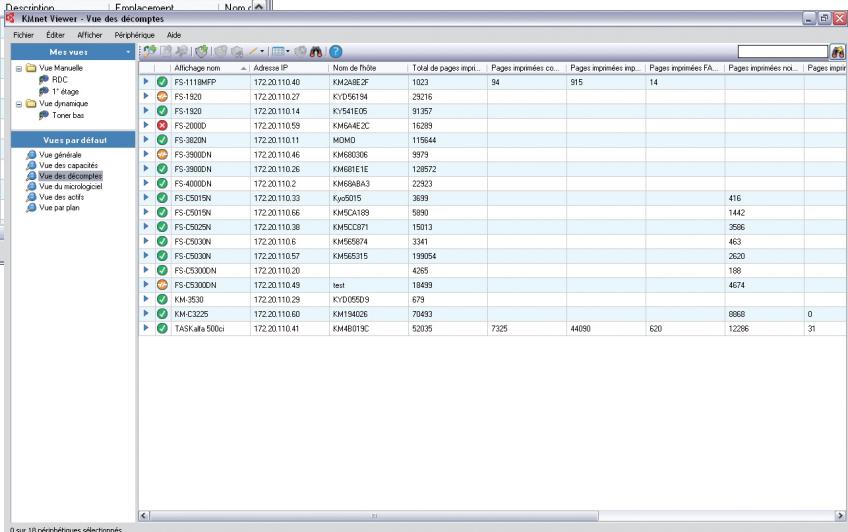Click the green status icon for FS-4000DN

pos(162,183)
